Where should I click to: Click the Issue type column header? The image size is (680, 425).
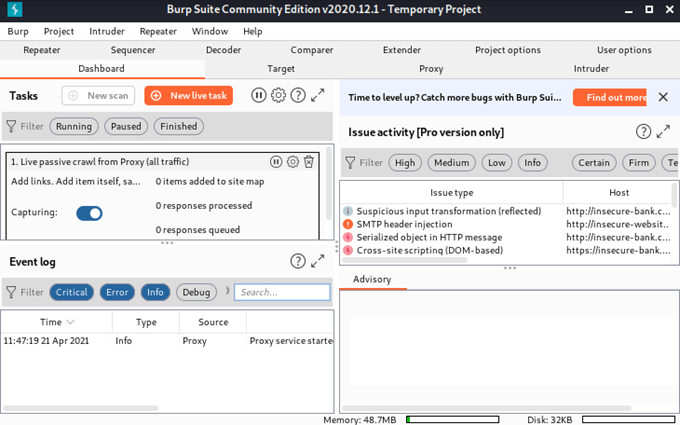tap(451, 193)
